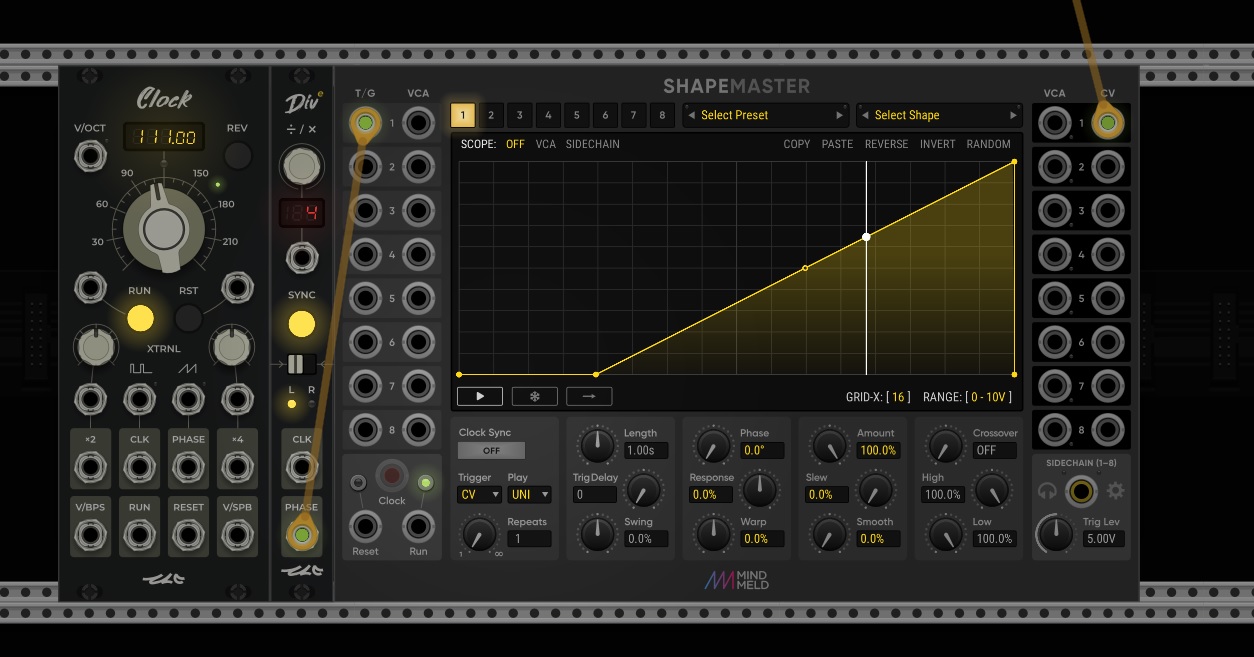This screenshot has height=657, width=1254.
Task: Select channel 1 tab in ShapeMaster
Action: (462, 115)
